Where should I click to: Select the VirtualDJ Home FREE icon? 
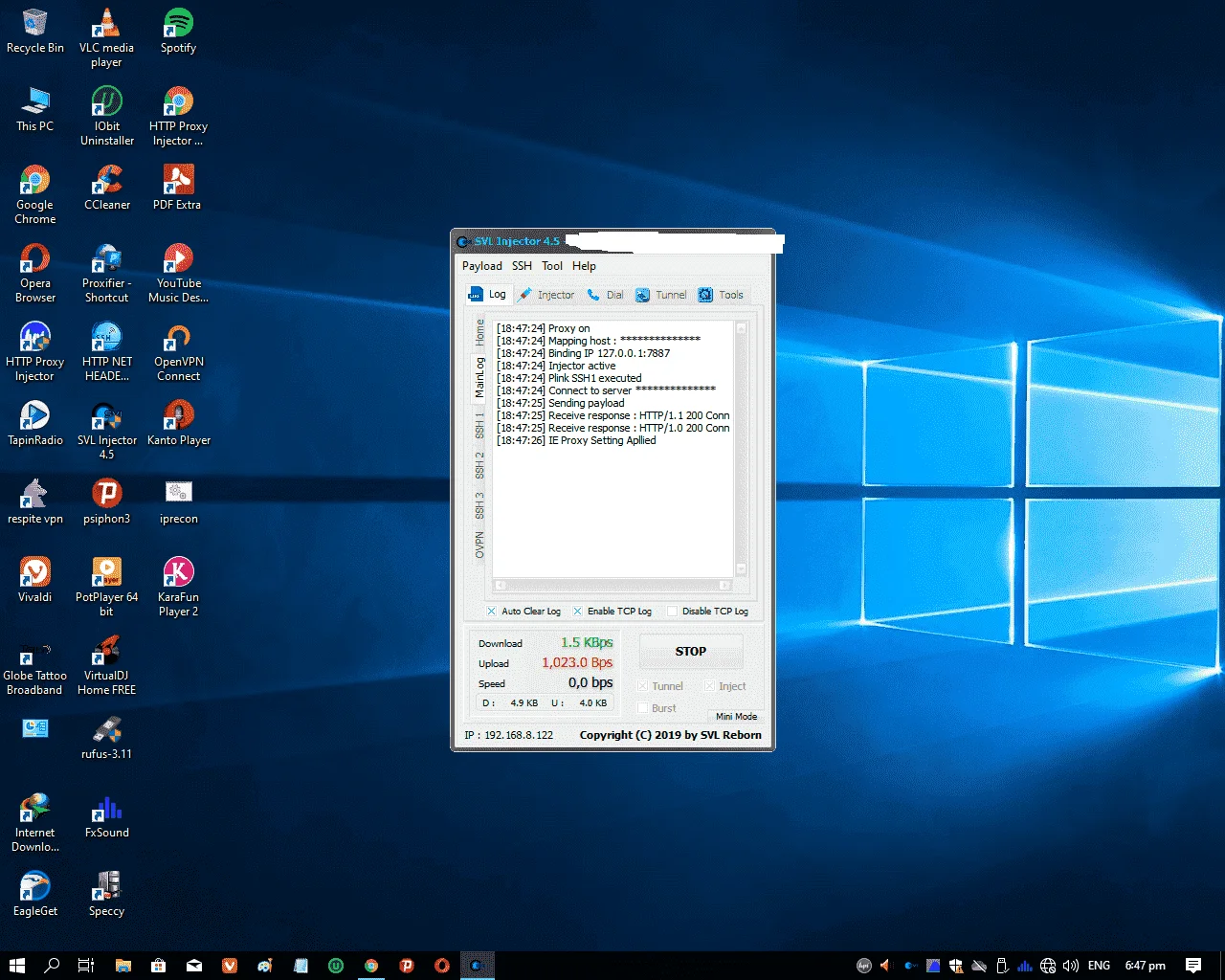click(x=106, y=666)
